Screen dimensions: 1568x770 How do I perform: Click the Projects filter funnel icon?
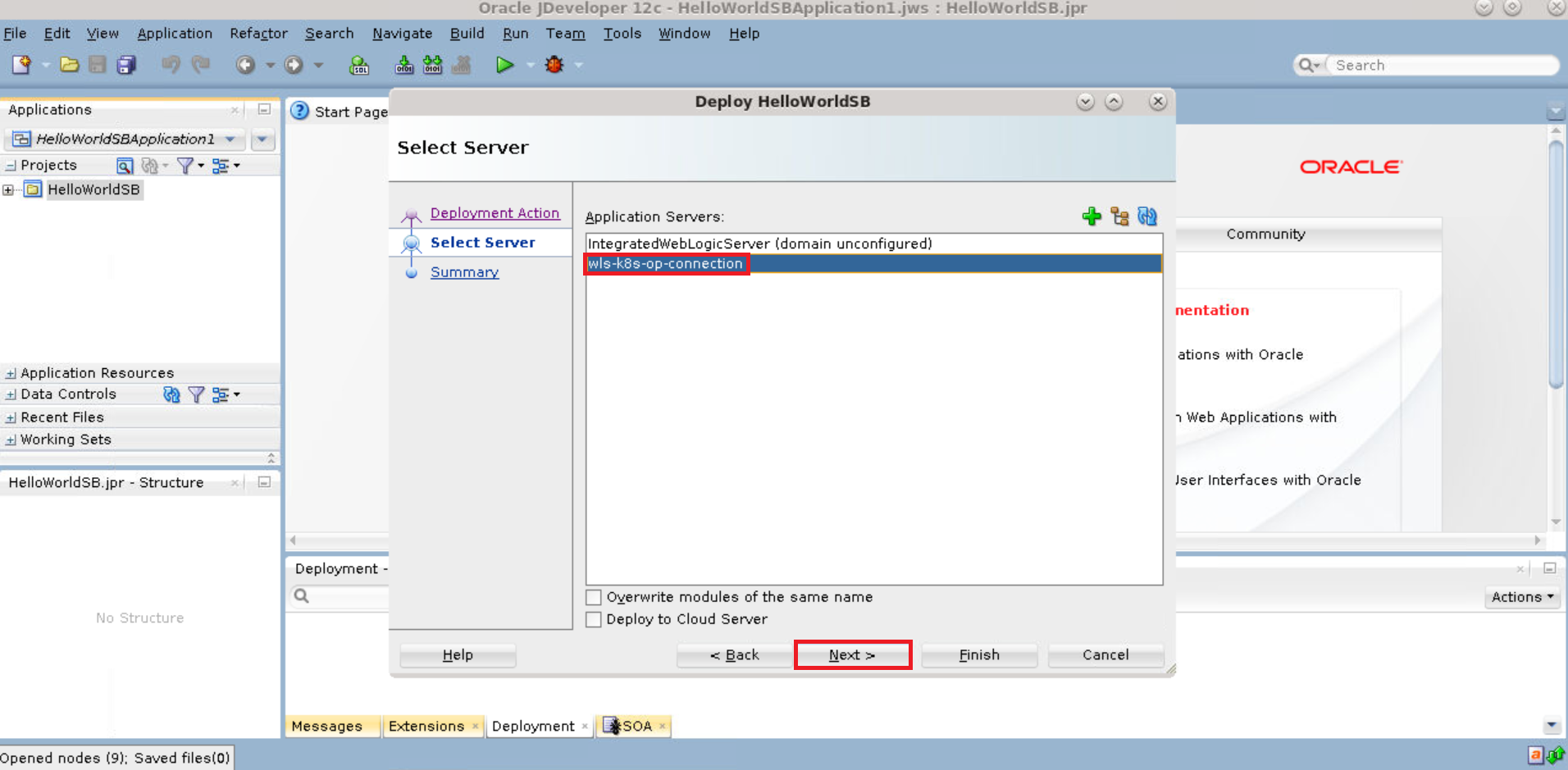tap(185, 166)
